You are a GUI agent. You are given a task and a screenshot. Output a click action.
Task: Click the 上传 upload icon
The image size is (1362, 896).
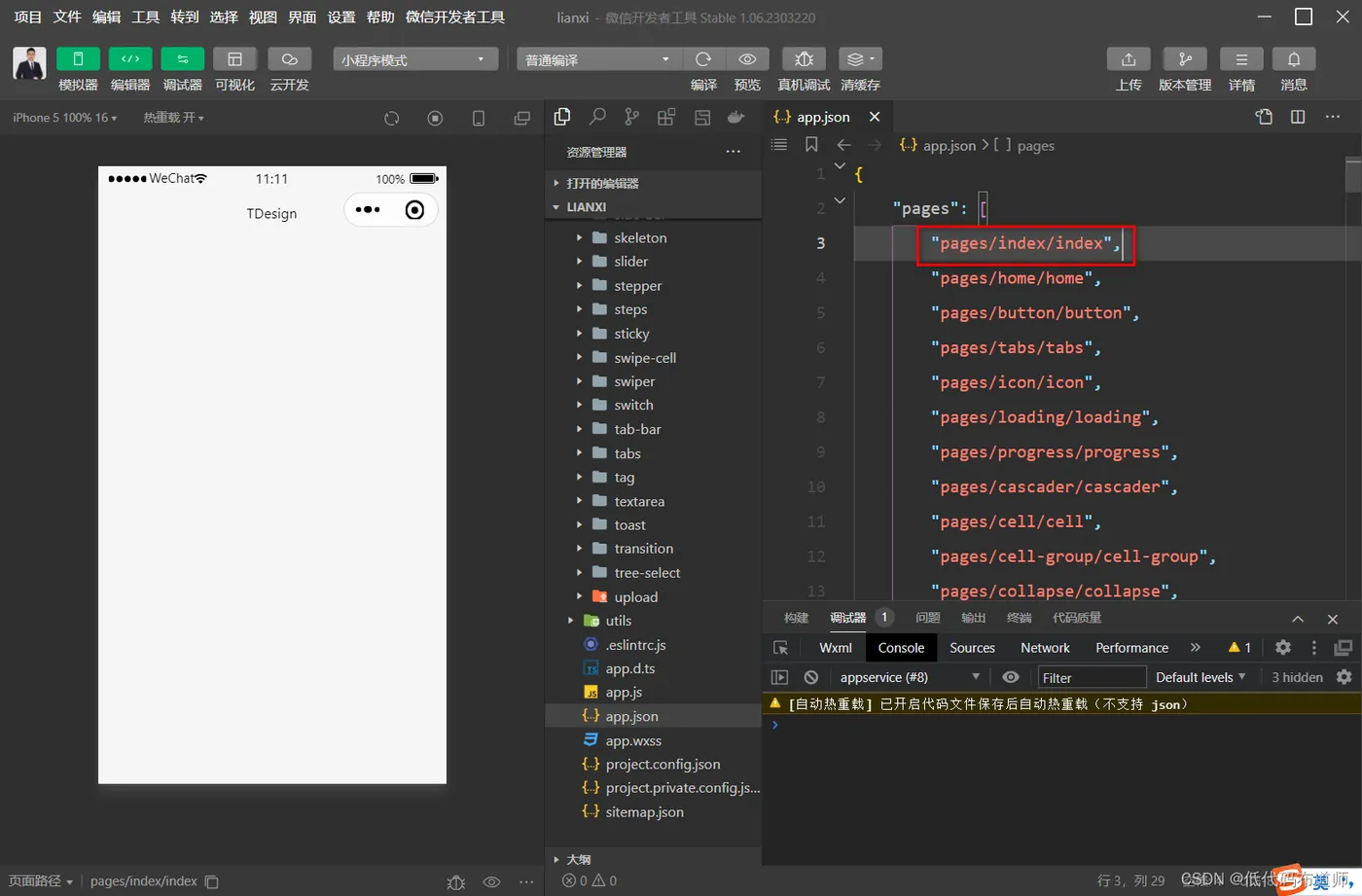click(x=1128, y=59)
